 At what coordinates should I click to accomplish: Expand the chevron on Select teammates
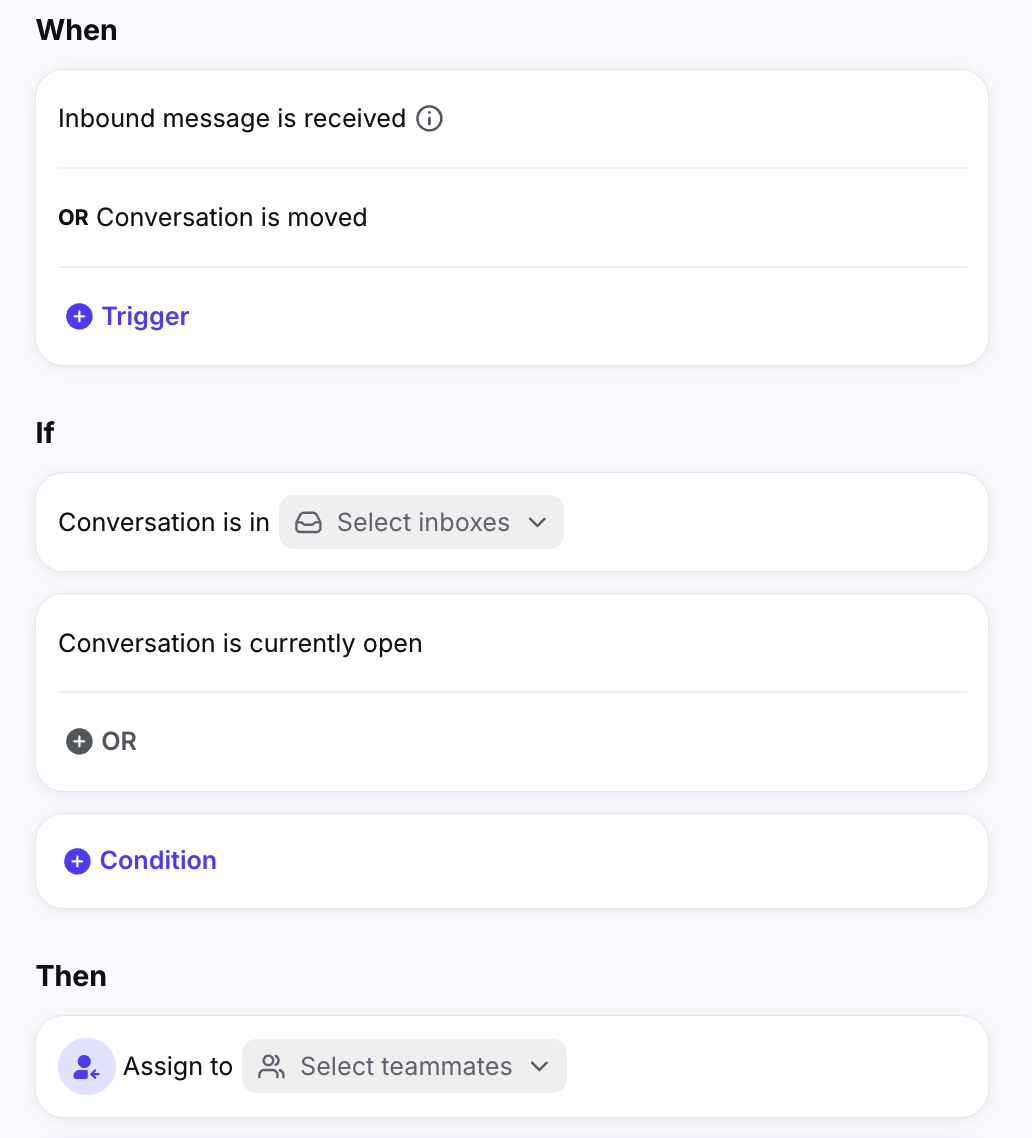tap(540, 1067)
